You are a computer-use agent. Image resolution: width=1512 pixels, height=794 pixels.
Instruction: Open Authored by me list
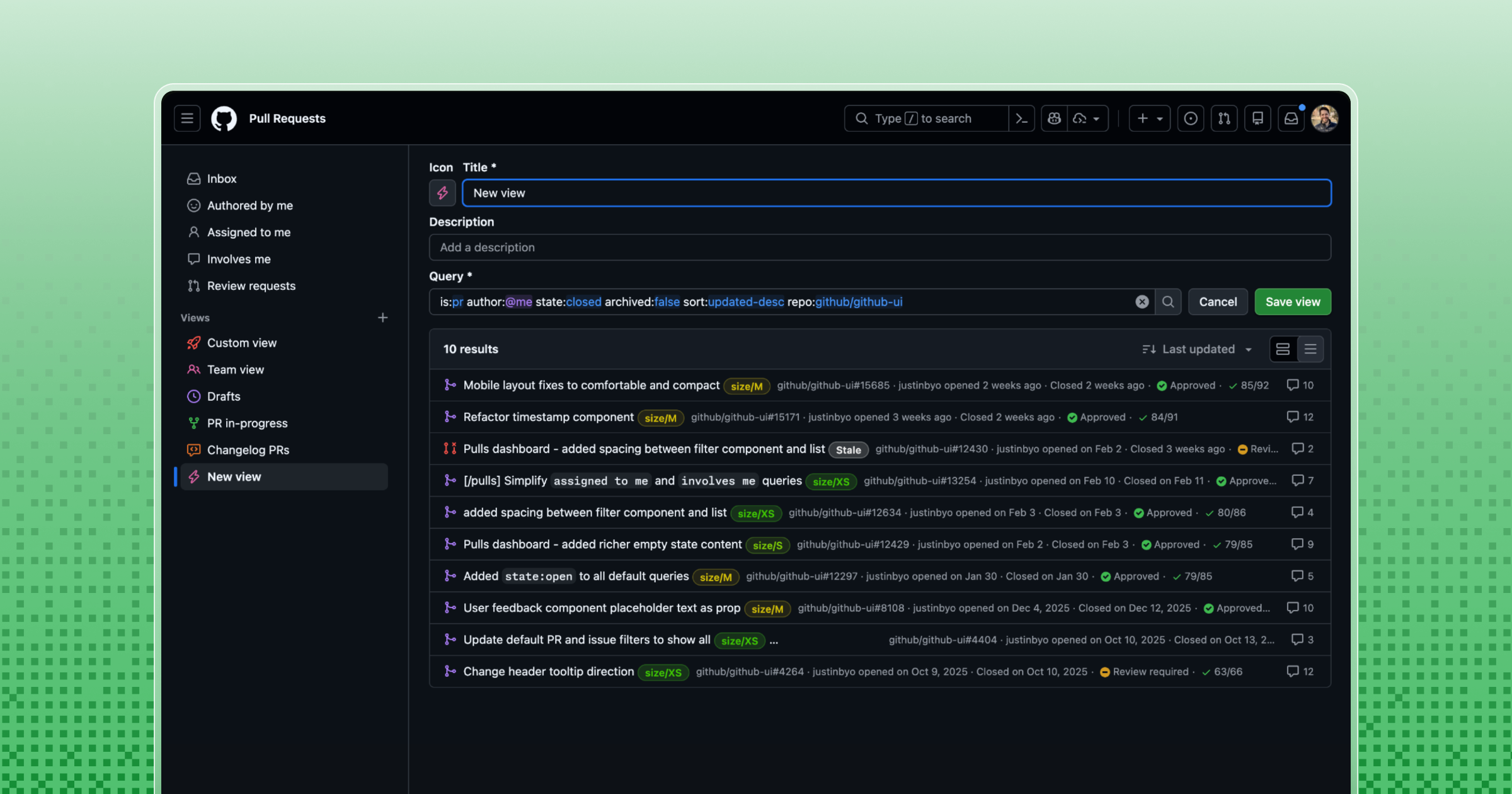coord(284,205)
